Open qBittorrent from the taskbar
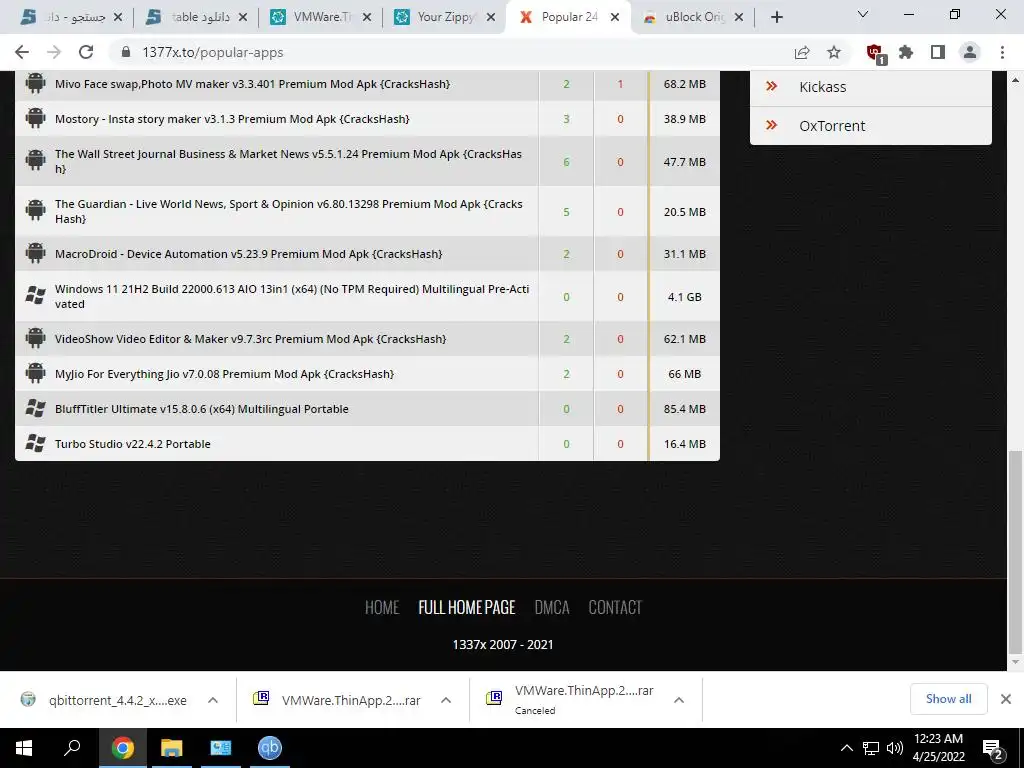This screenshot has width=1024, height=768. (x=270, y=748)
